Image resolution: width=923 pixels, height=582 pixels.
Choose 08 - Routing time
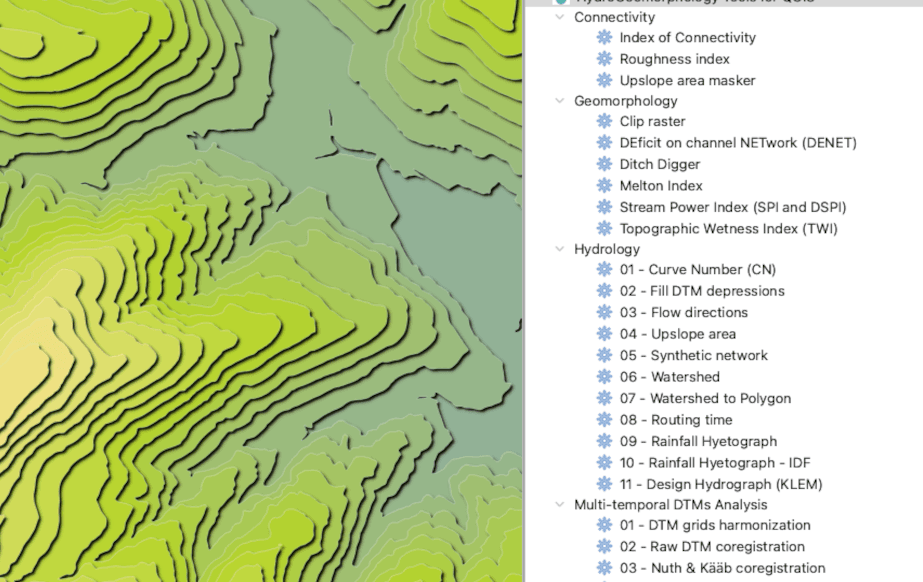tap(676, 420)
